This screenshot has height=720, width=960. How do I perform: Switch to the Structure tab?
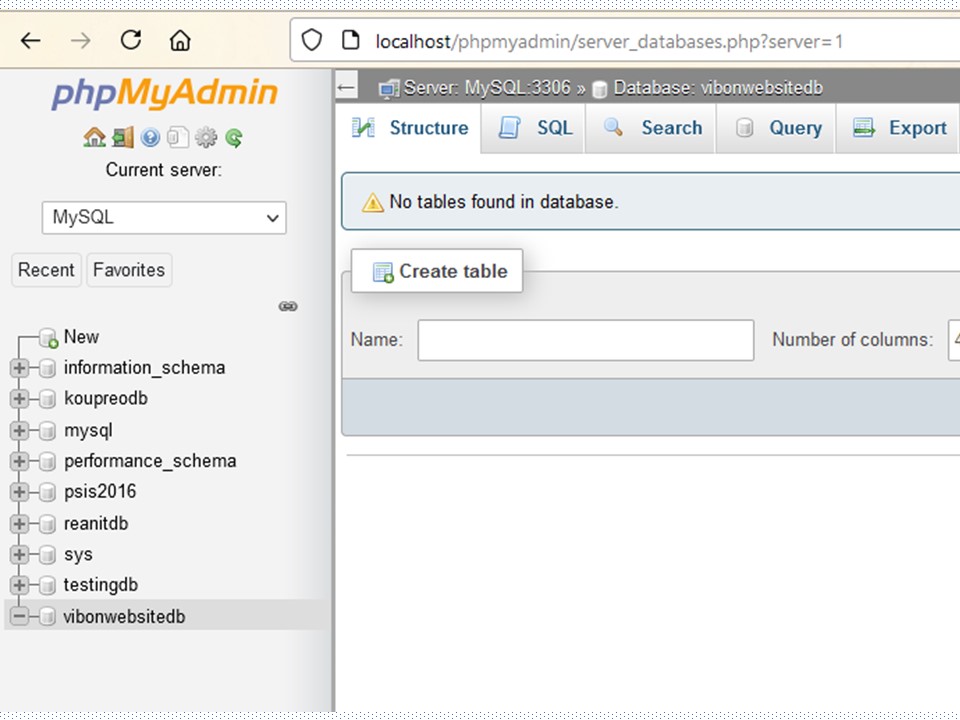409,128
